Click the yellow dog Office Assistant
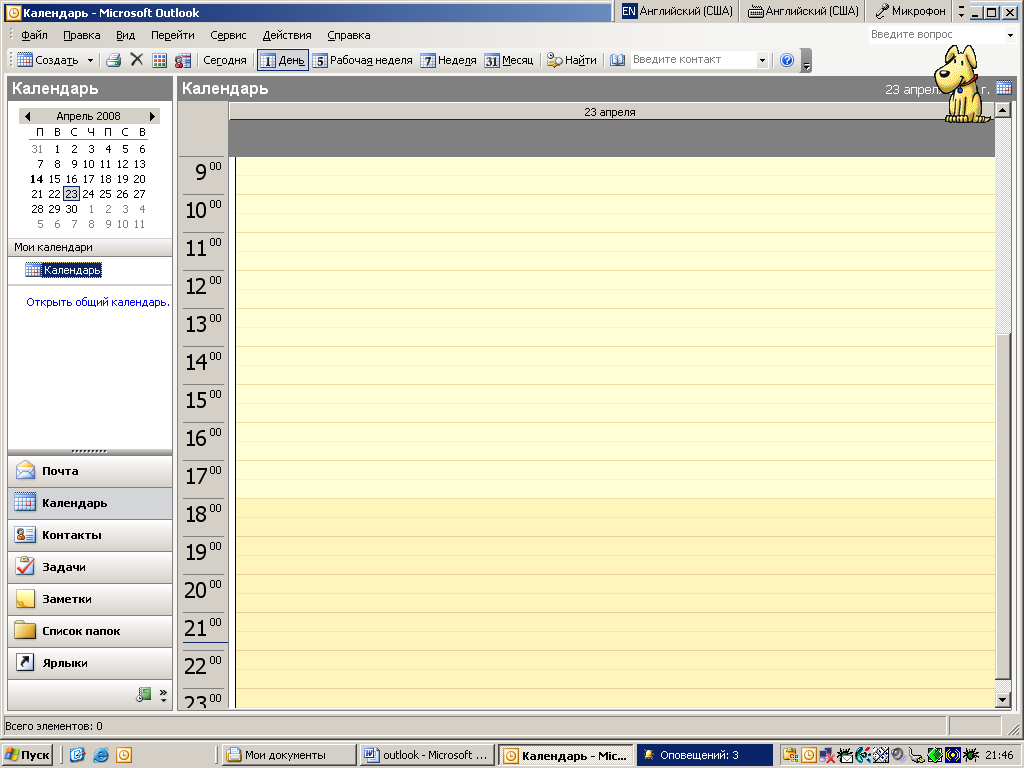1024x768 pixels. pyautogui.click(x=961, y=84)
